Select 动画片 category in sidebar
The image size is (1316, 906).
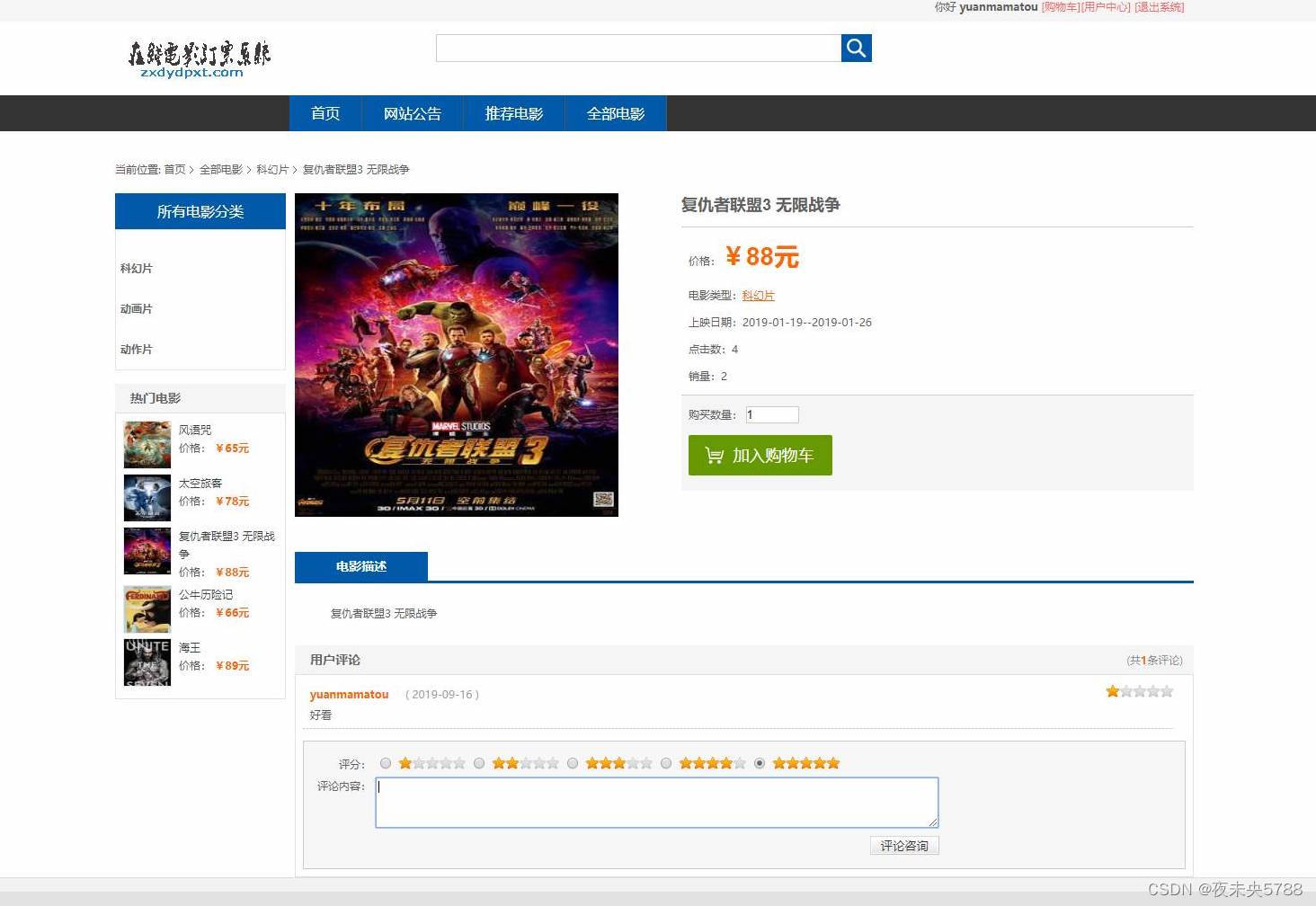137,308
